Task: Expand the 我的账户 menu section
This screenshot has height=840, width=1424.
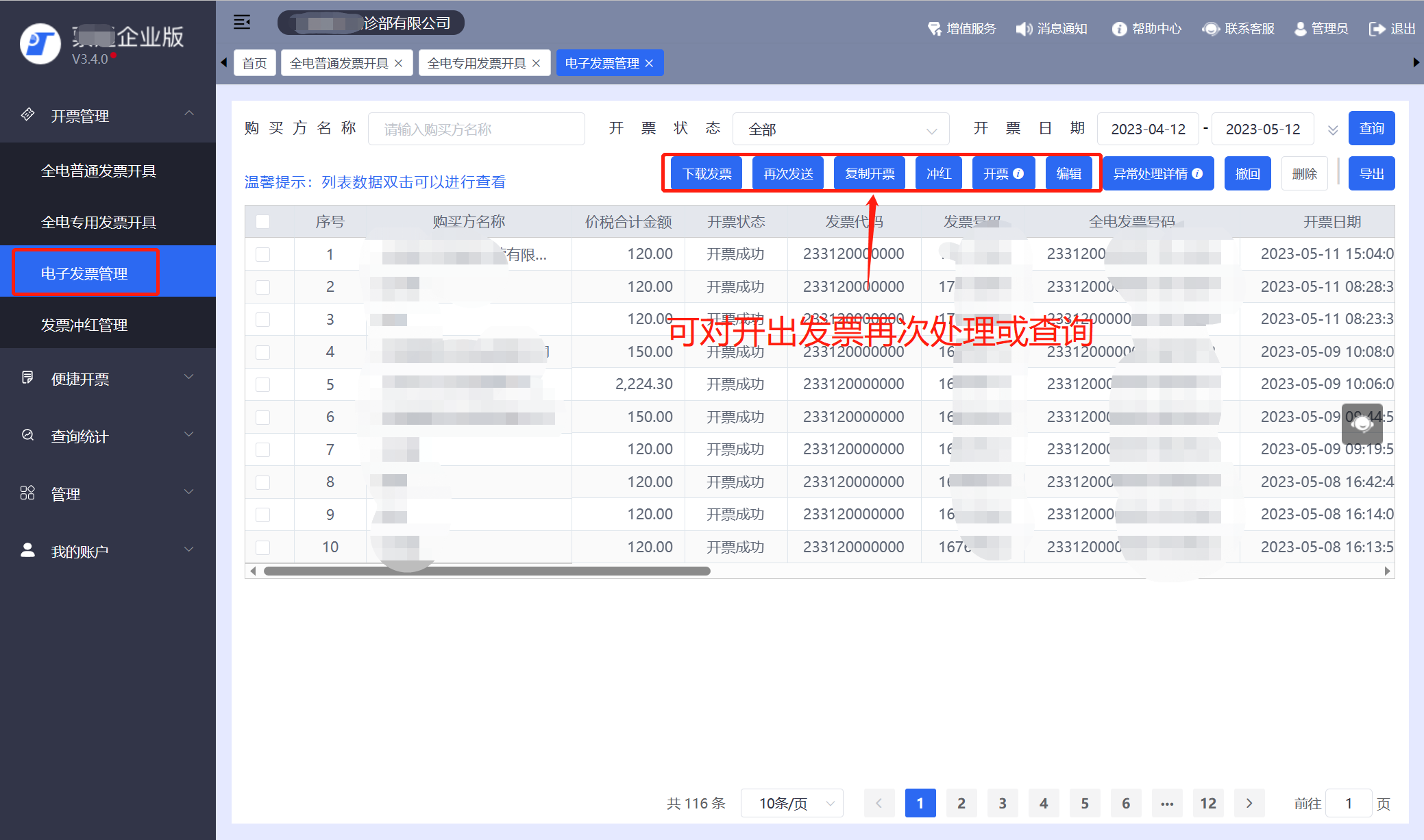Action: 189,550
